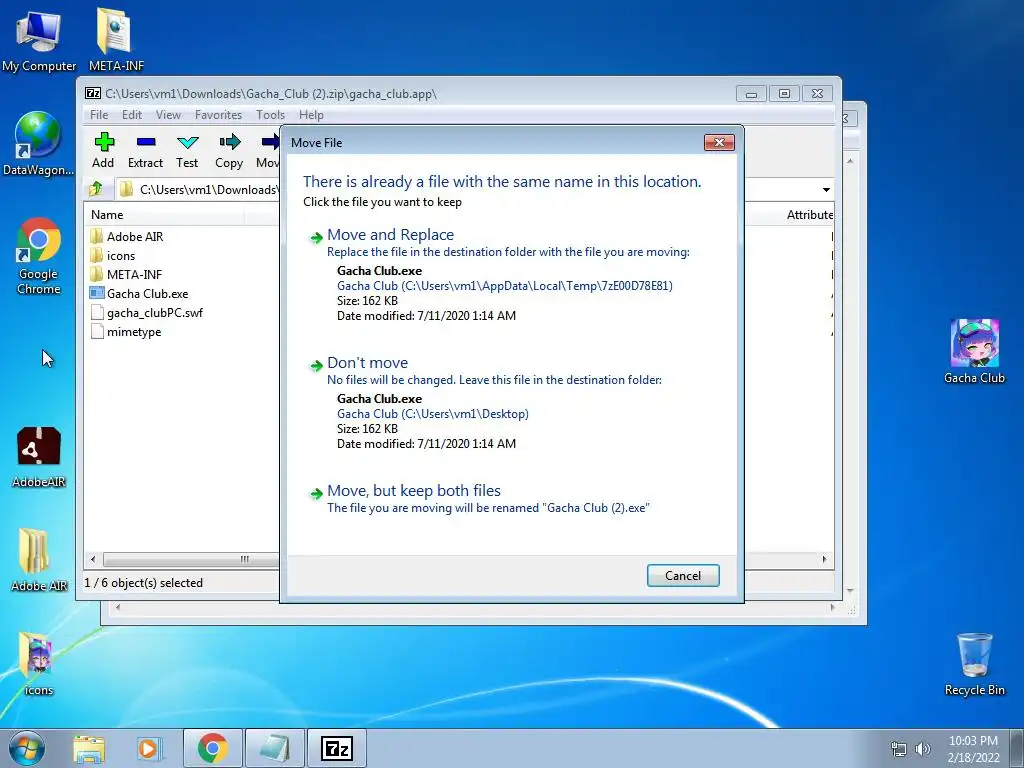Open the Favorites menu in 7-Zip
Viewport: 1024px width, 768px height.
(218, 115)
